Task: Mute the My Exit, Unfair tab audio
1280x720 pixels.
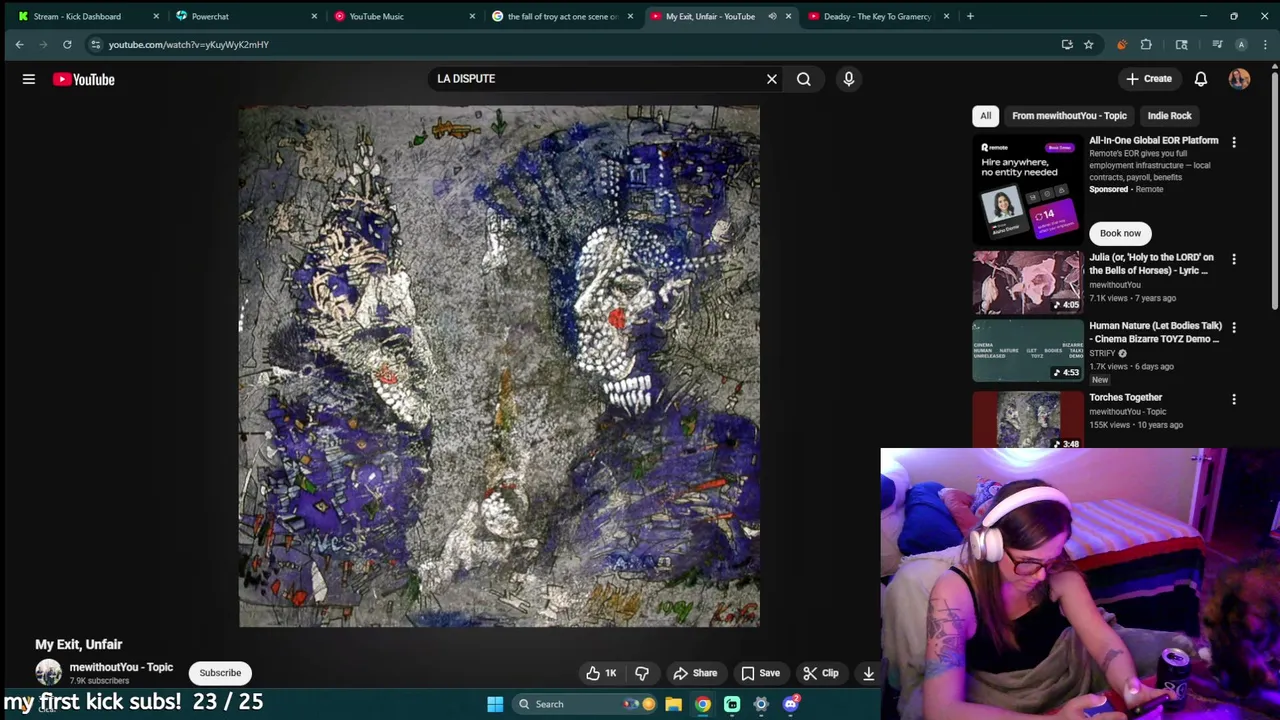Action: click(772, 16)
